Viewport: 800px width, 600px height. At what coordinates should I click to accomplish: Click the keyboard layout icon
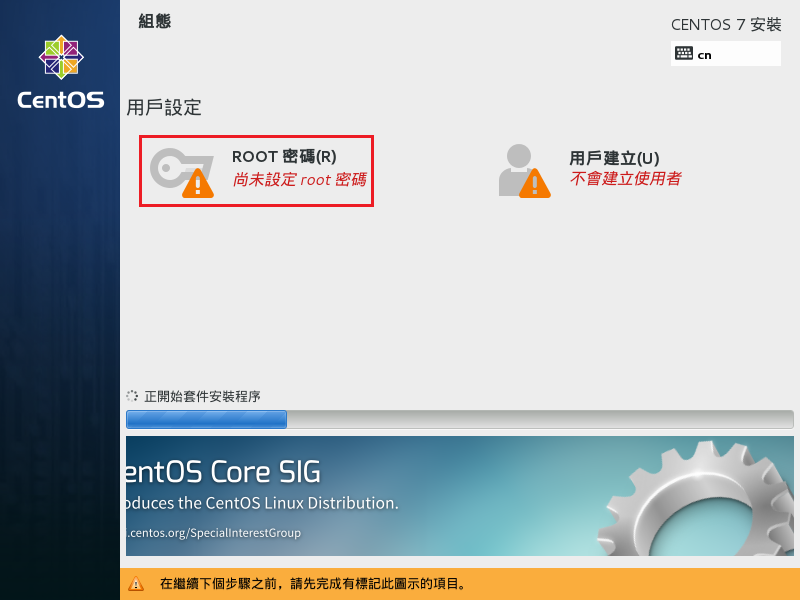tap(684, 53)
